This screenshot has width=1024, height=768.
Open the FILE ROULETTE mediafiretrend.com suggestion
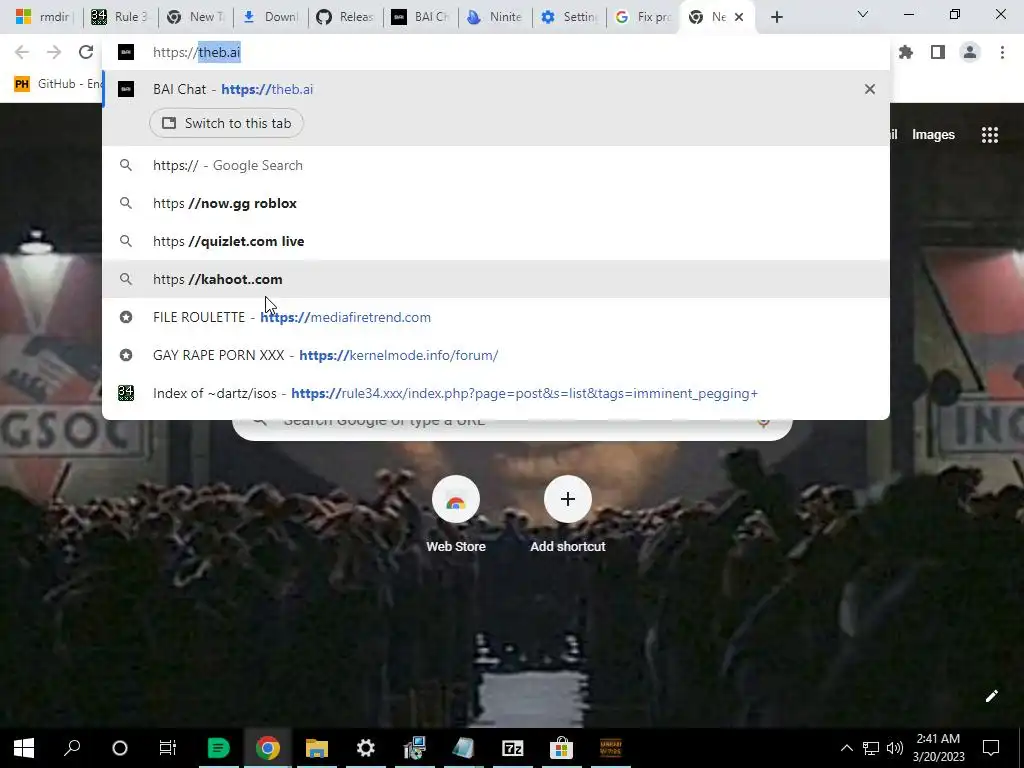click(x=496, y=317)
